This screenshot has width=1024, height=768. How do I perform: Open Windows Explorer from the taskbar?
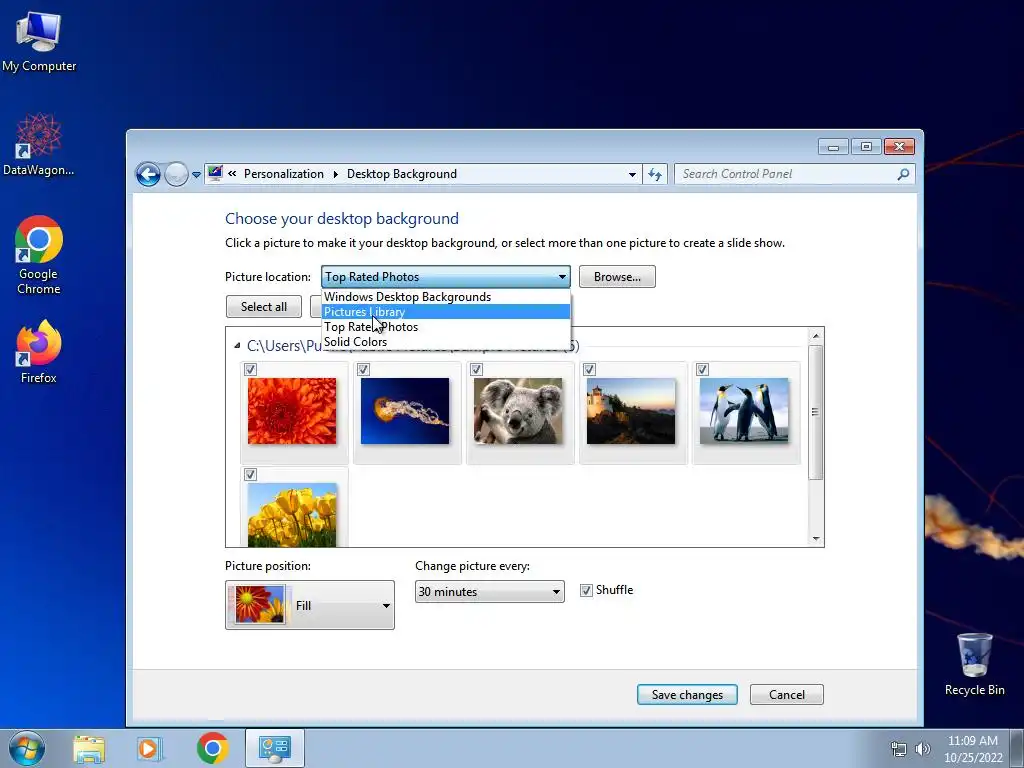coord(89,748)
